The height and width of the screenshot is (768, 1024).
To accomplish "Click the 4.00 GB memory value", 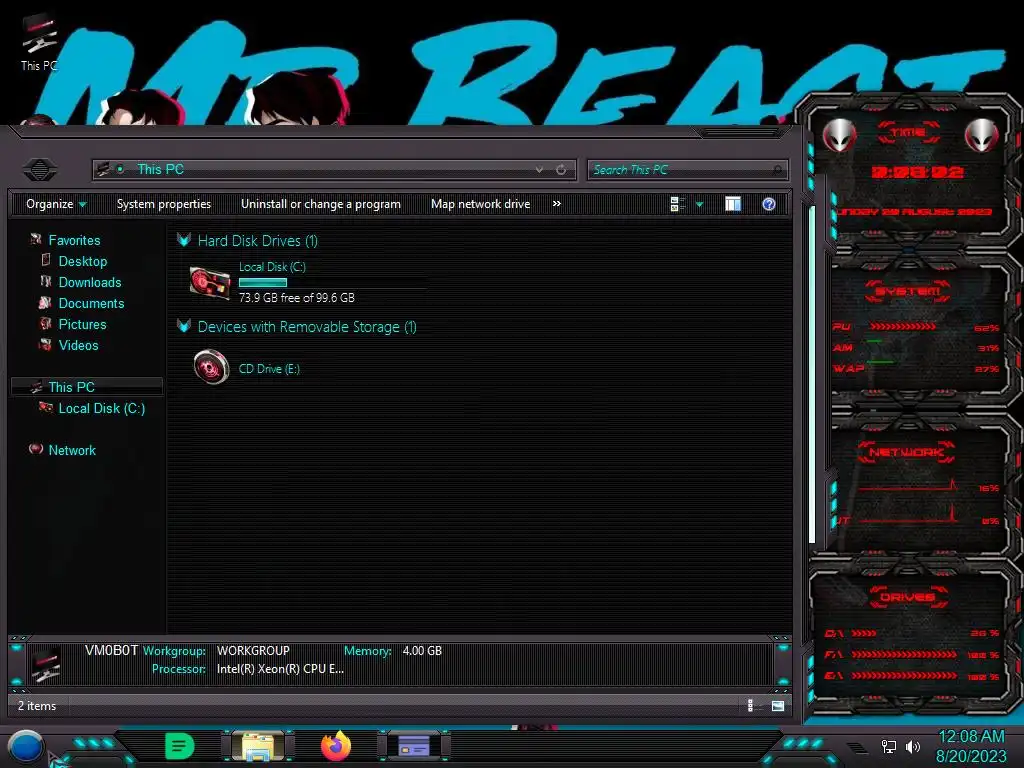I will [422, 651].
